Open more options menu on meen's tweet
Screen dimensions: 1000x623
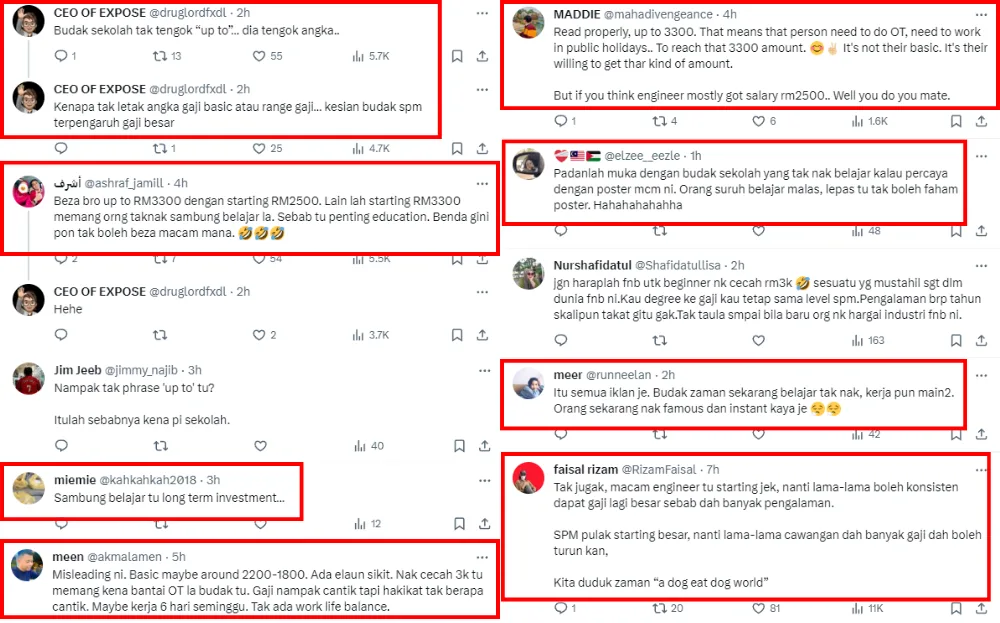tap(481, 556)
